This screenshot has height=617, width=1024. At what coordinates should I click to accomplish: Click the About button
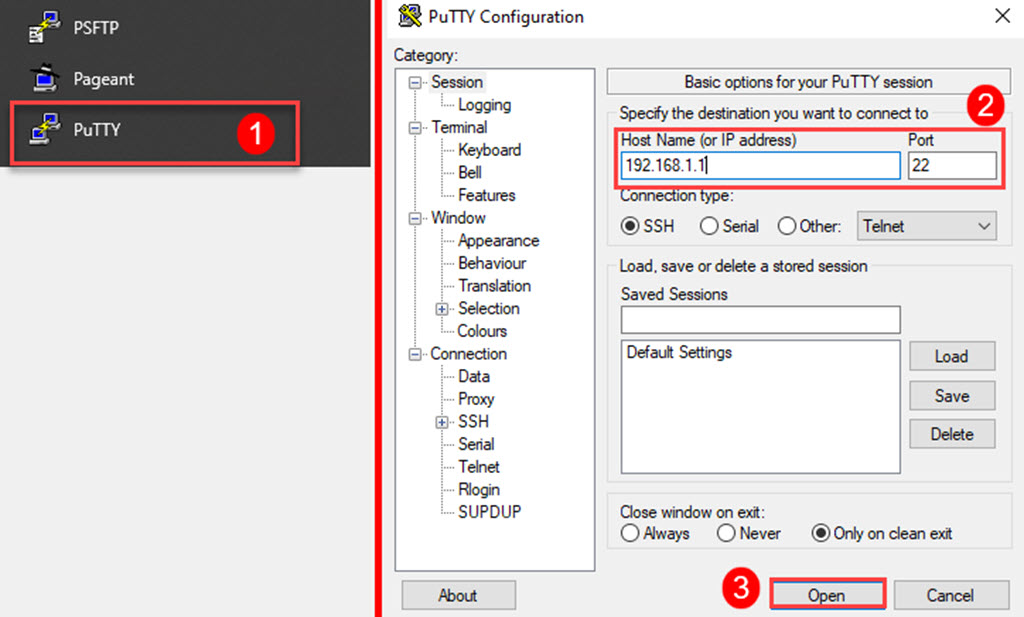[x=458, y=595]
